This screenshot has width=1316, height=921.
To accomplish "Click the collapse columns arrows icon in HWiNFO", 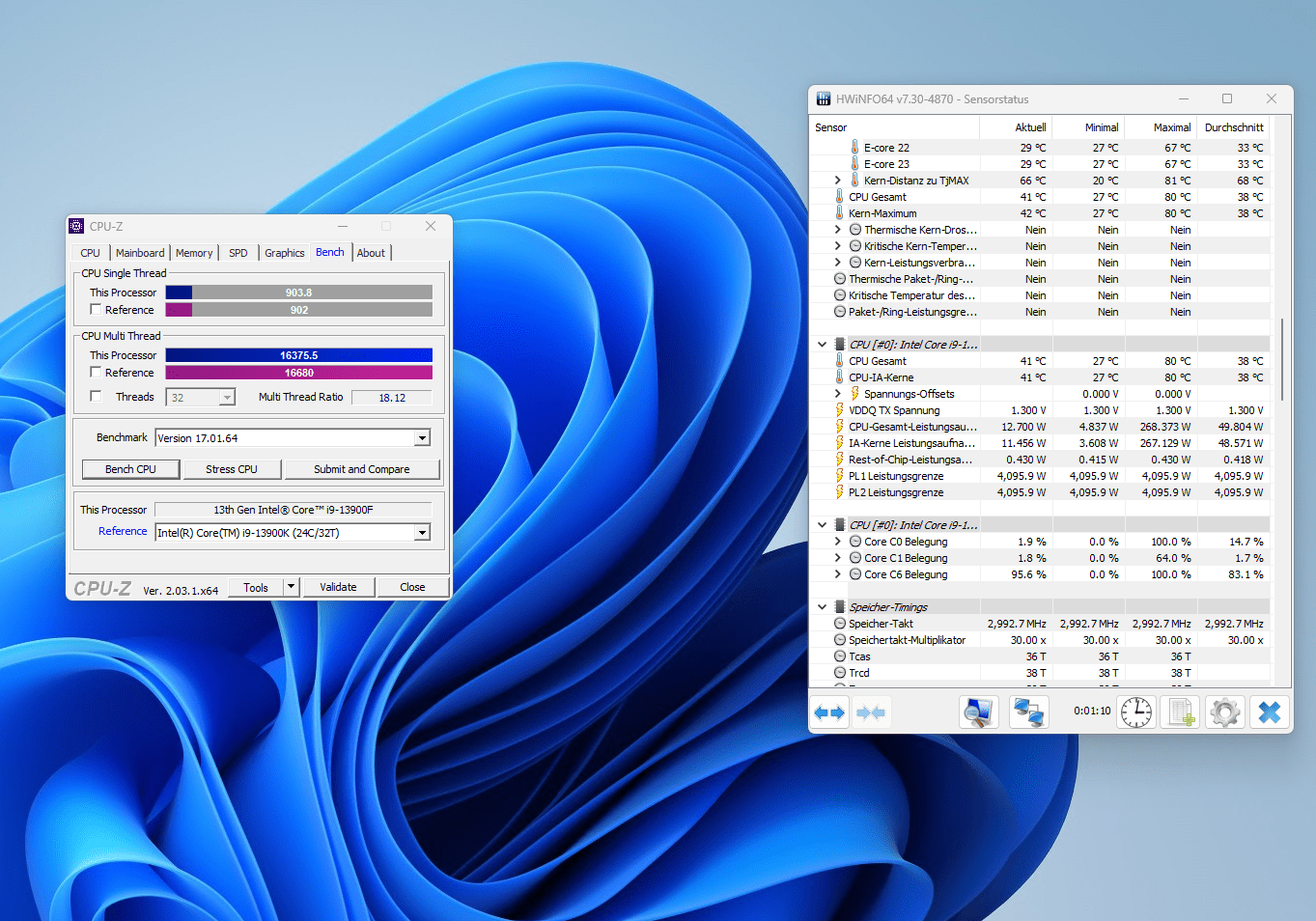I will point(870,712).
